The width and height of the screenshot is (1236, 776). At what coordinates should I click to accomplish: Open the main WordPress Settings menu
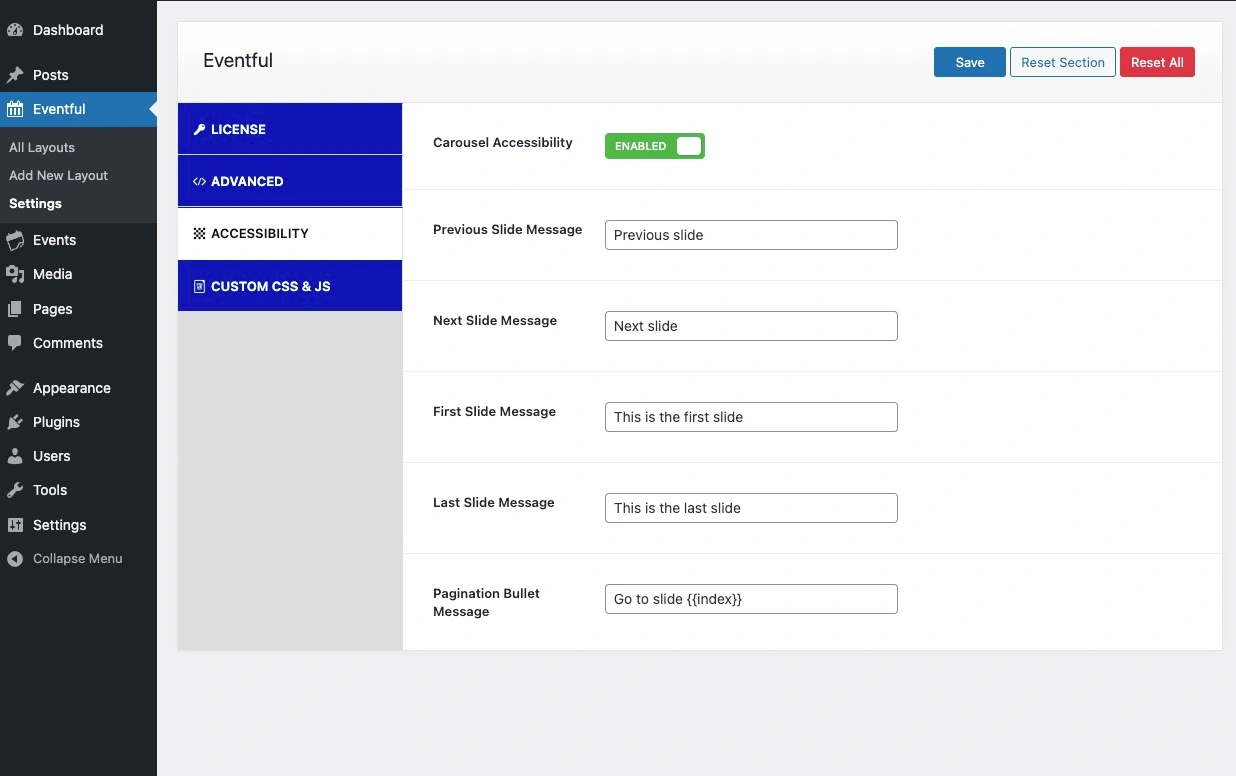pos(78,525)
